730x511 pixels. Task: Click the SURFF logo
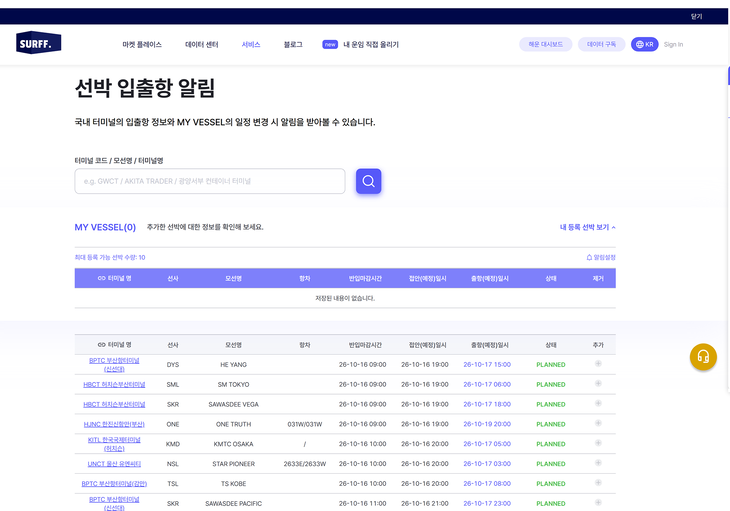click(x=38, y=43)
